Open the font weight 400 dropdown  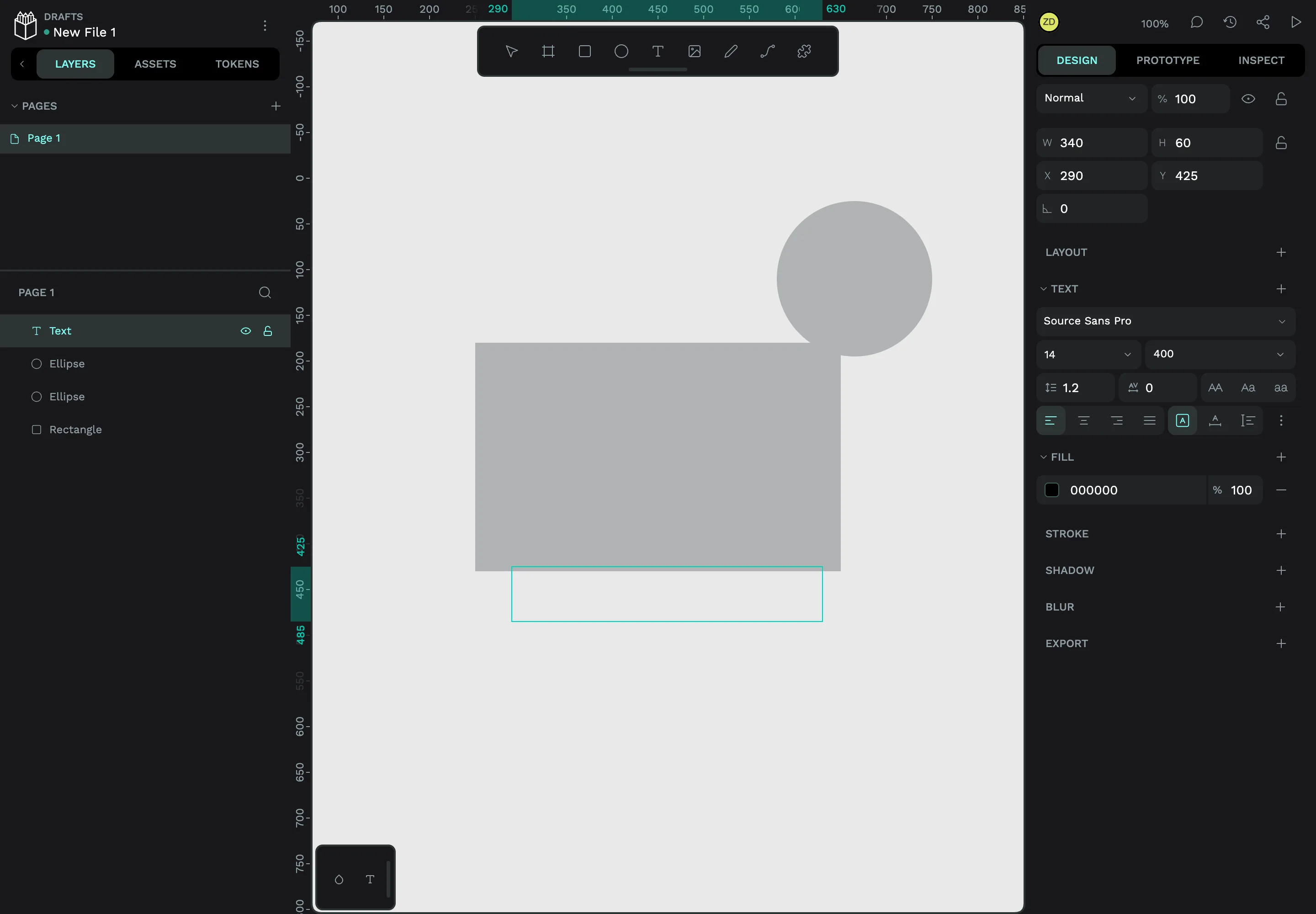click(1220, 355)
